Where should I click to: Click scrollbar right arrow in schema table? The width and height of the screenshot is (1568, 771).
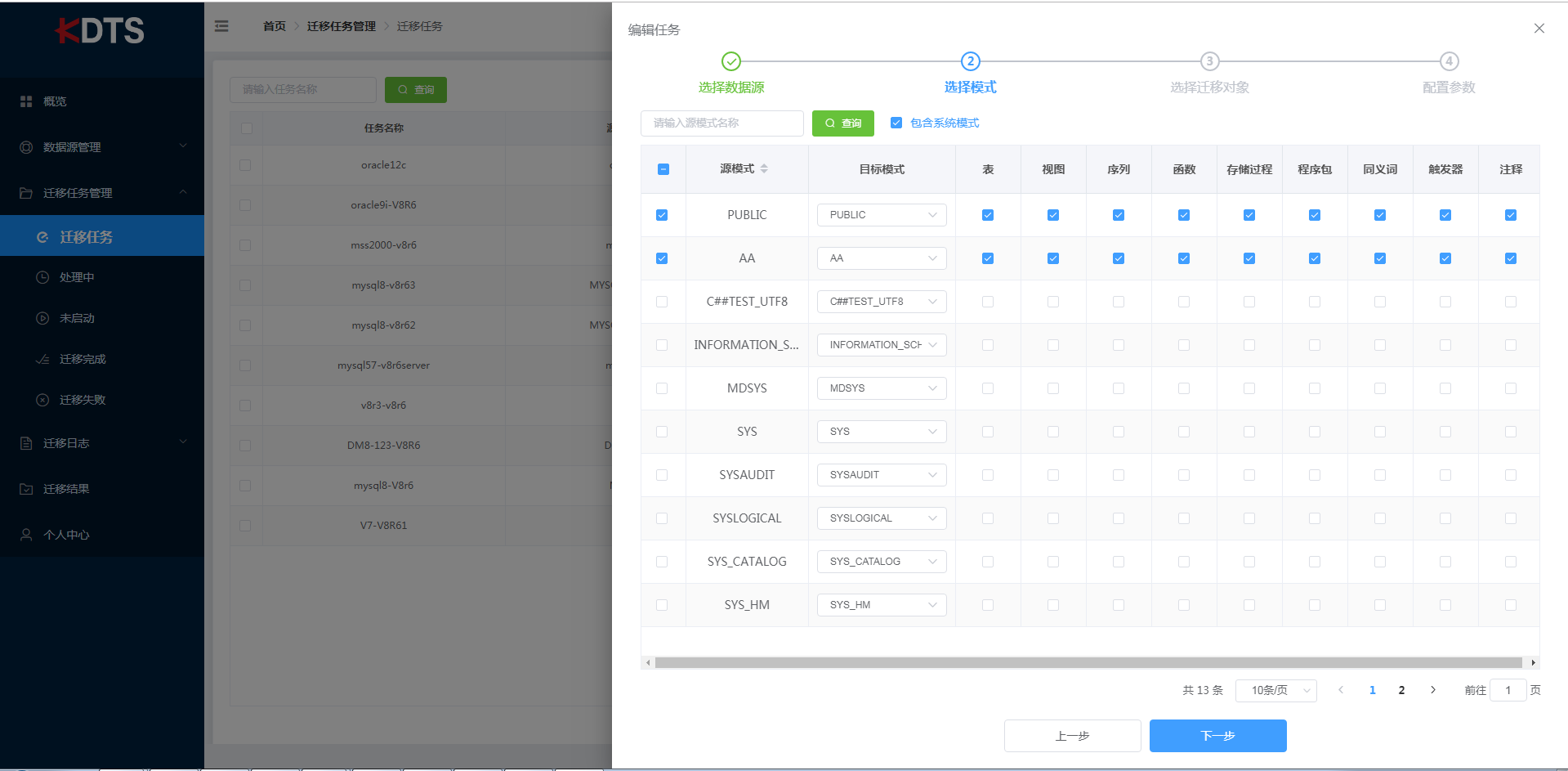(x=1534, y=663)
